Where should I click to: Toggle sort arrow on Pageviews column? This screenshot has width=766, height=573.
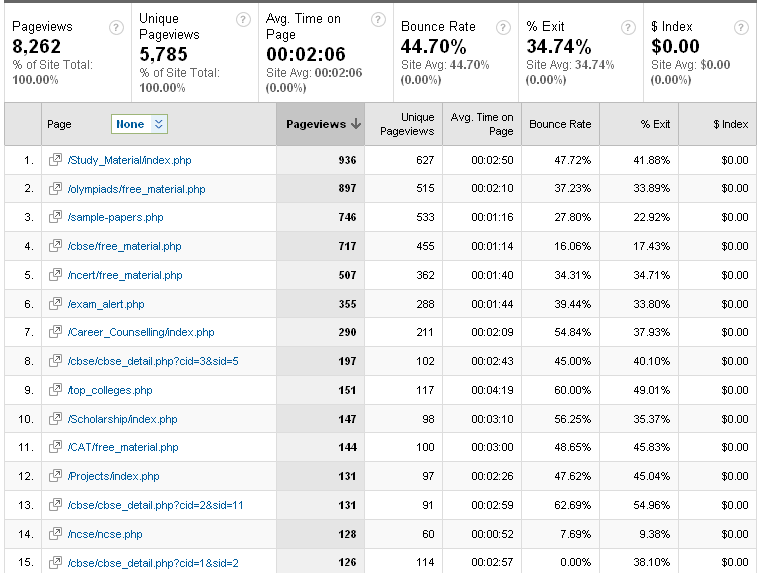[356, 124]
